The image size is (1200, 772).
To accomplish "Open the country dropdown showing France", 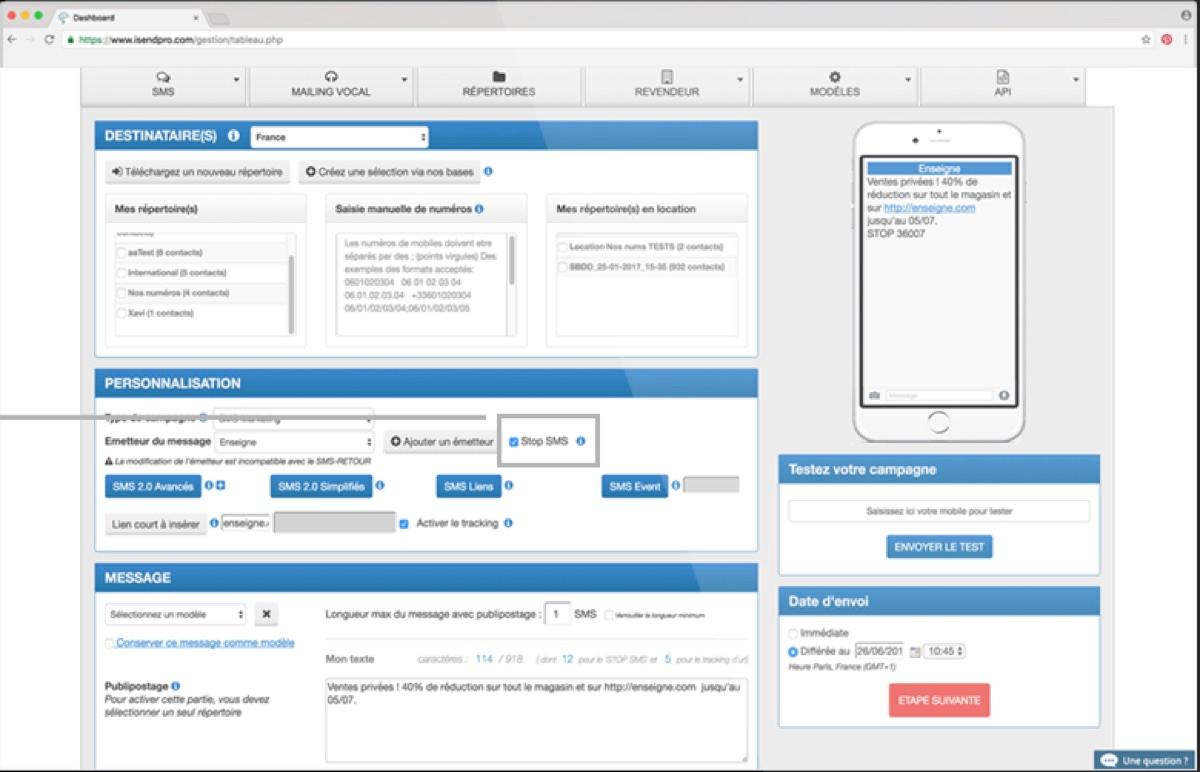I will 338,136.
